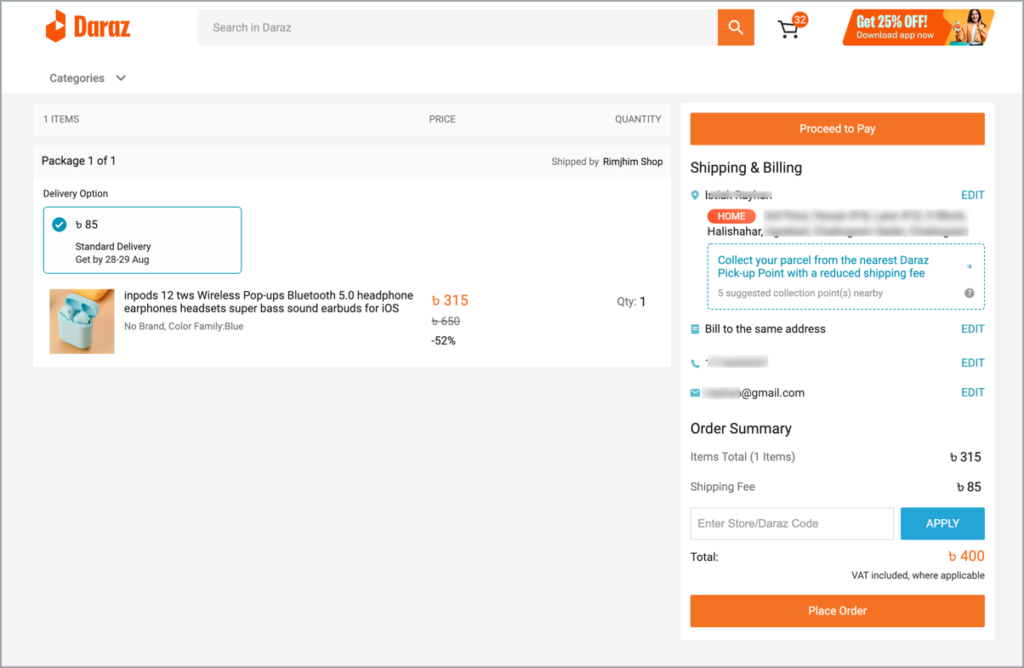Click the Daraz logo
Viewport: 1024px width, 668px height.
pyautogui.click(x=88, y=27)
